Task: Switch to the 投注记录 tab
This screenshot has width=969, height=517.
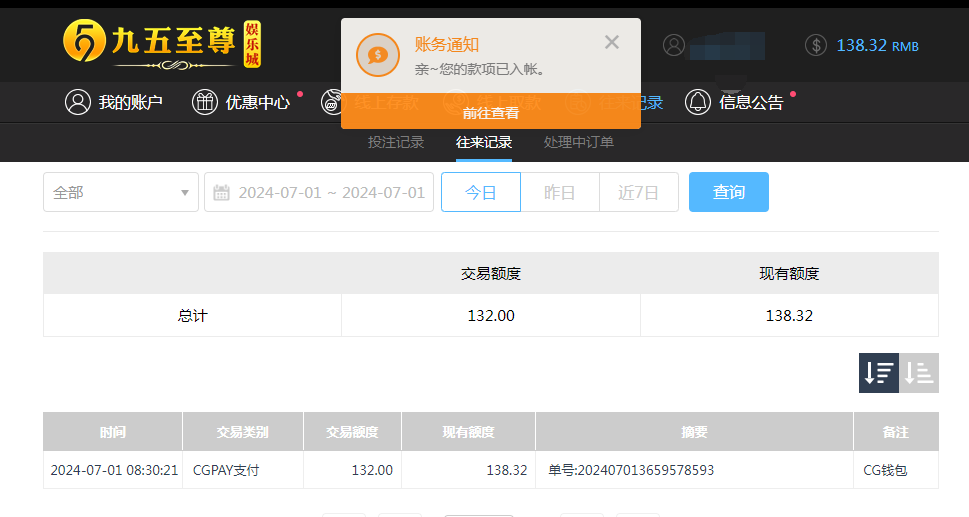Action: tap(396, 142)
